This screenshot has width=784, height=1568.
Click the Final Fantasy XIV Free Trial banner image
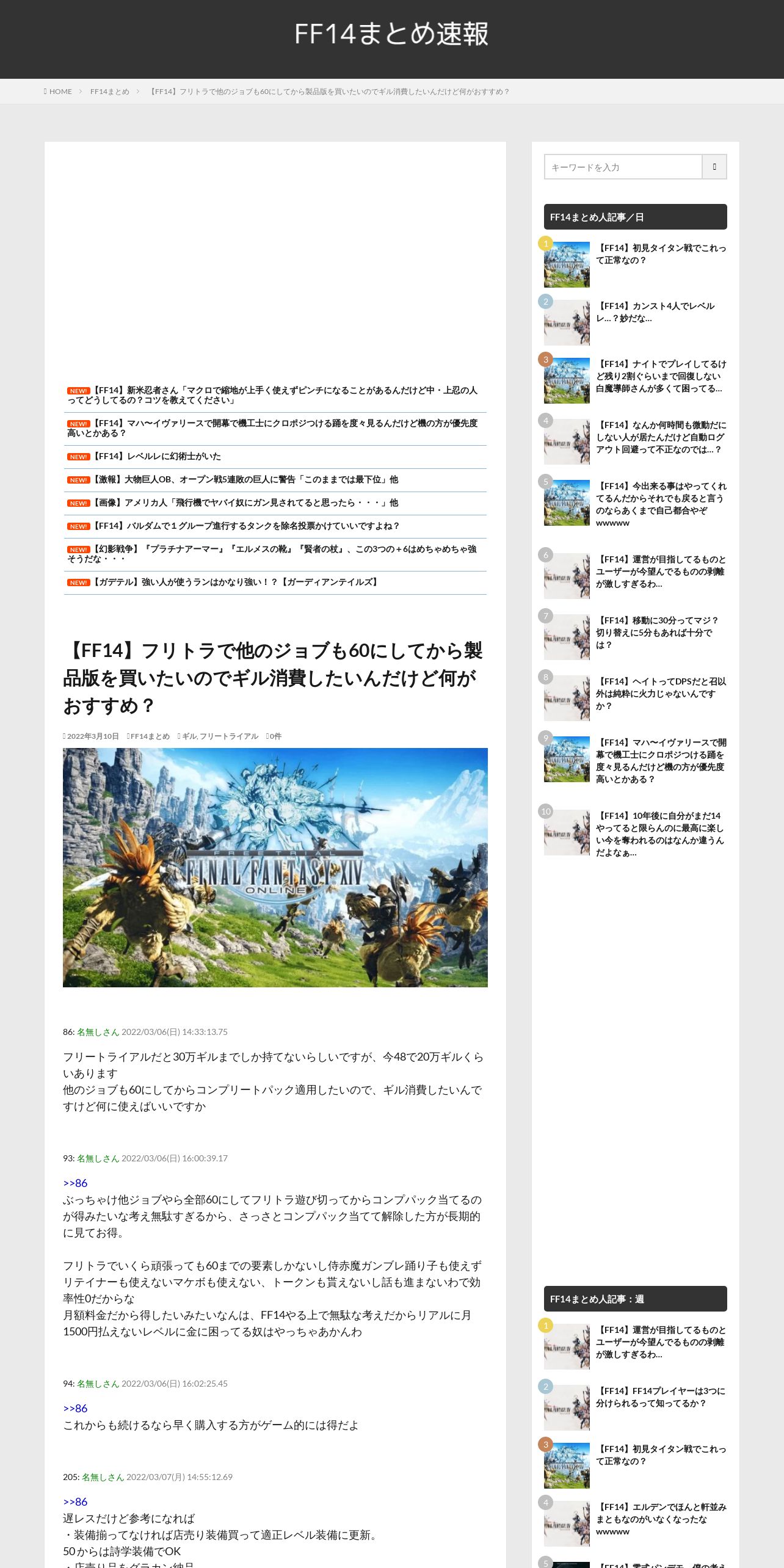pyautogui.click(x=275, y=868)
